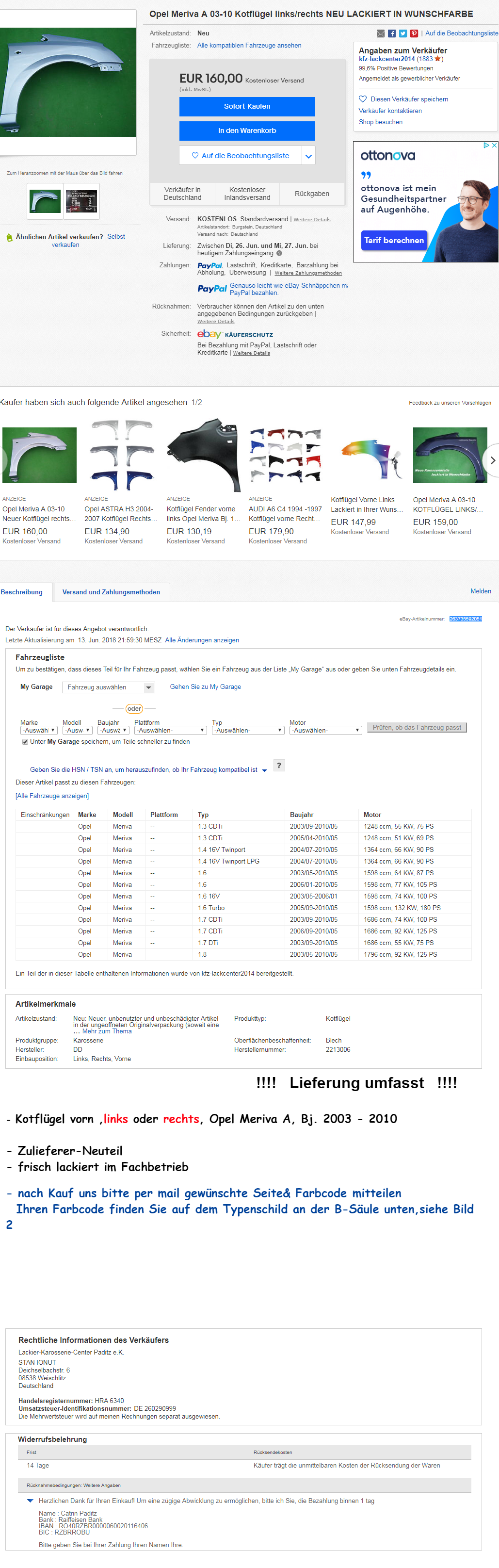
Task: Open Alle Änderungen anzeigen link
Action: [202, 640]
